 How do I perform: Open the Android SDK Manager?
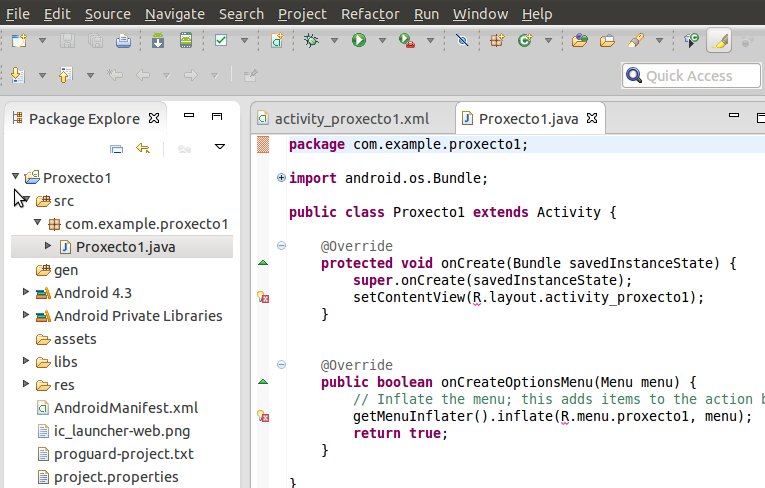(x=158, y=40)
